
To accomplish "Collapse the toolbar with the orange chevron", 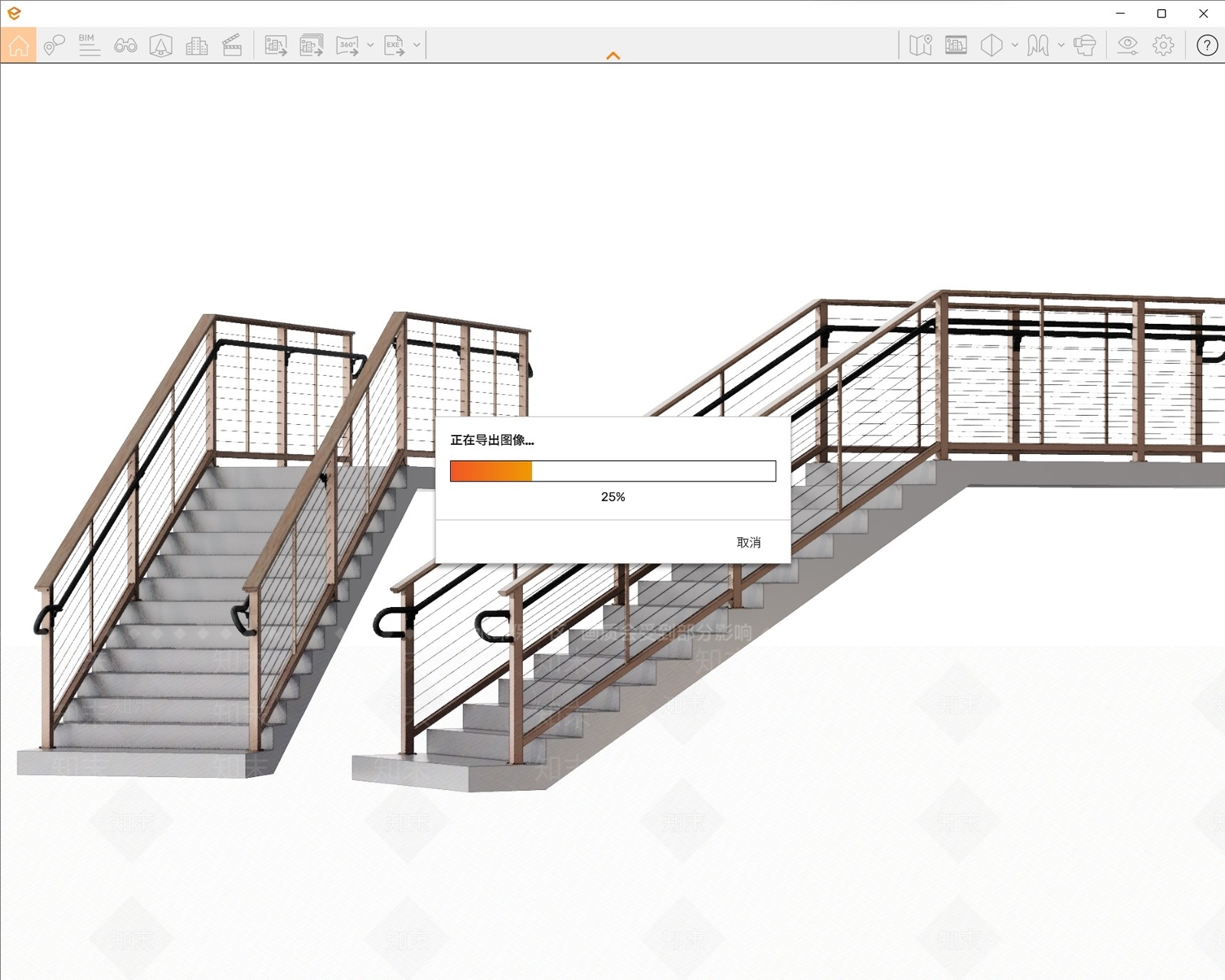I will point(613,56).
